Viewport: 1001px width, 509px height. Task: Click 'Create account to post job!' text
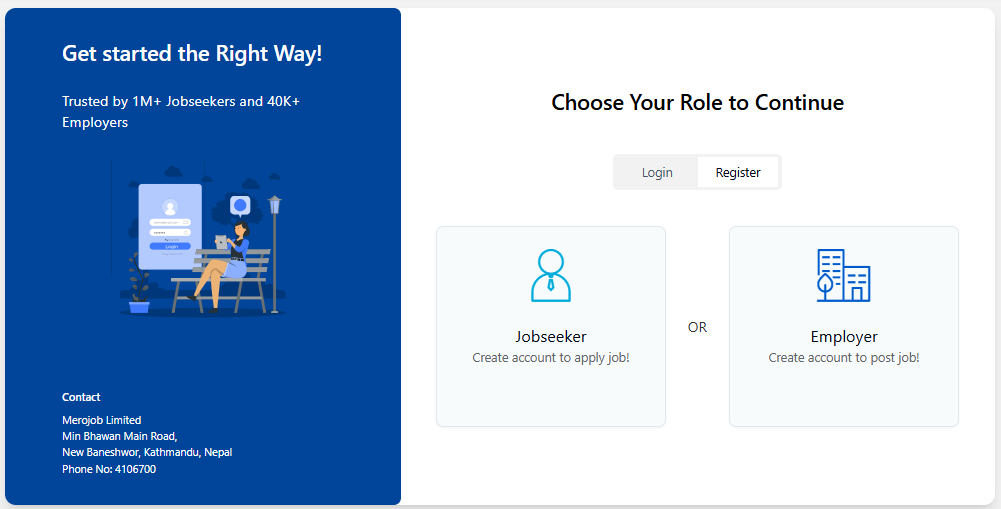(844, 358)
